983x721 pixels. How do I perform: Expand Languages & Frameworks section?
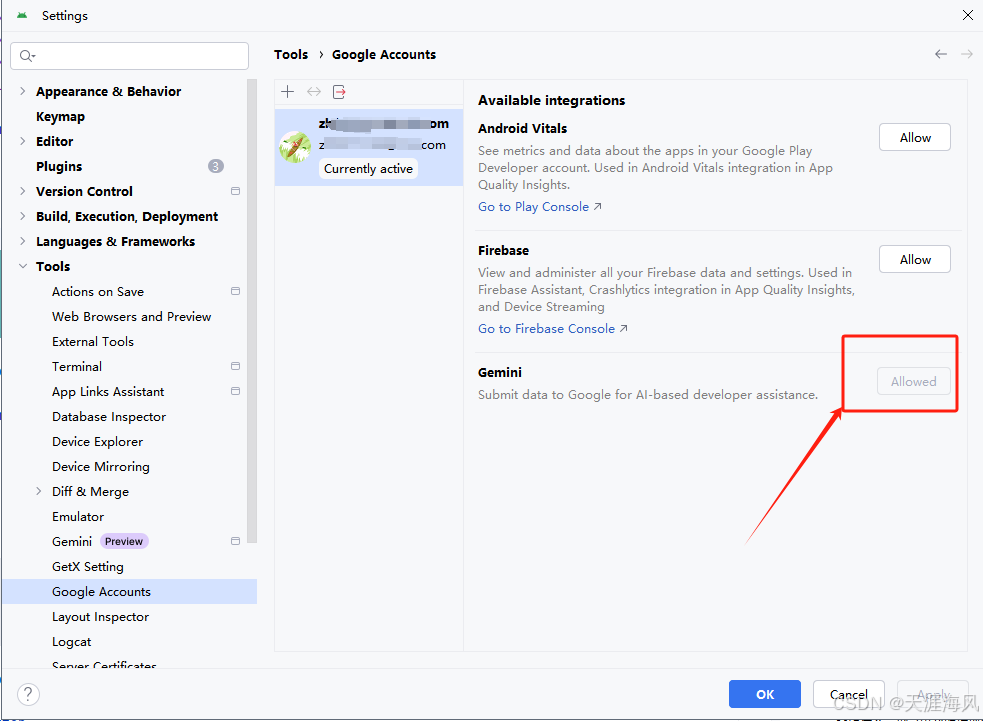pos(23,241)
